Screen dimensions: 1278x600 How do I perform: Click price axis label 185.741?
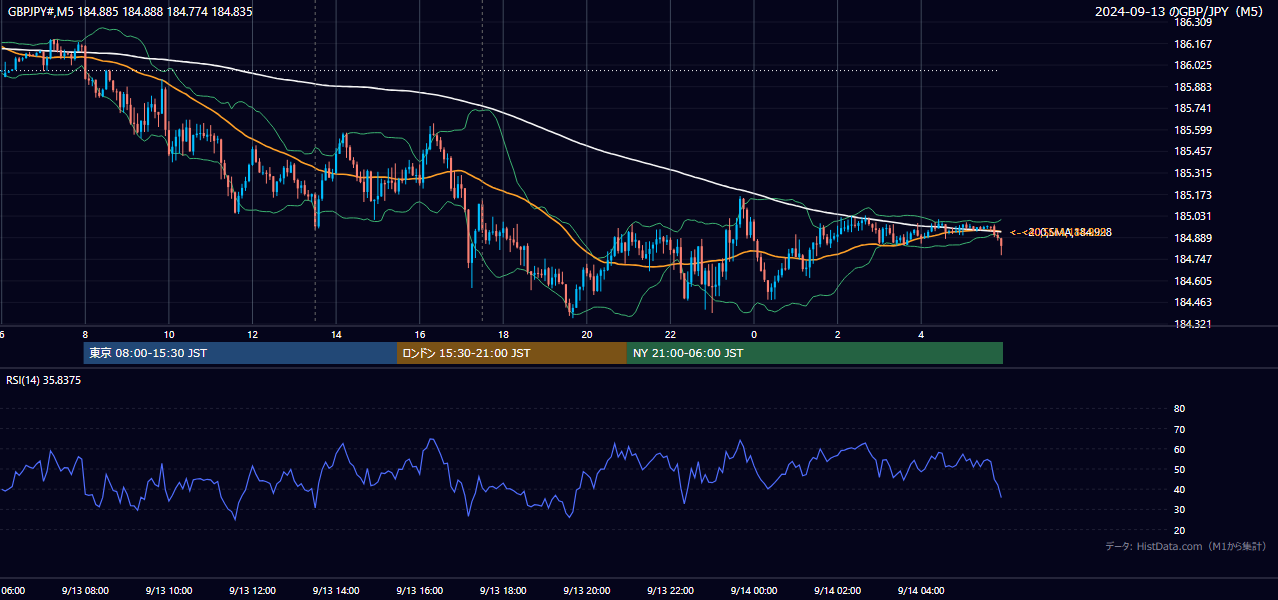pos(1192,108)
